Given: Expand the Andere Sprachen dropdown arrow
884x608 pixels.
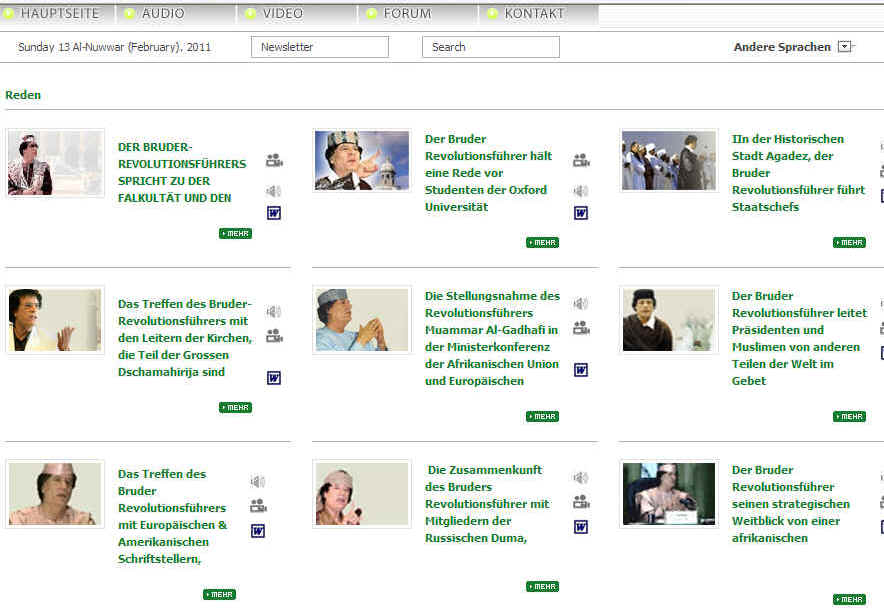Looking at the screenshot, I should coord(845,46).
